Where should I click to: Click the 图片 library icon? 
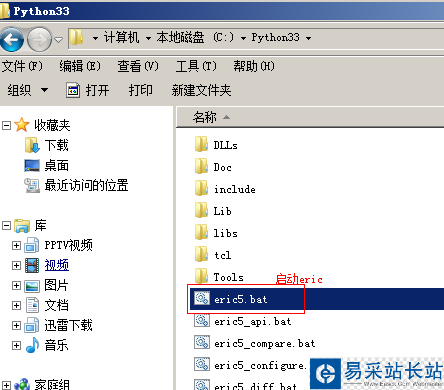point(32,286)
